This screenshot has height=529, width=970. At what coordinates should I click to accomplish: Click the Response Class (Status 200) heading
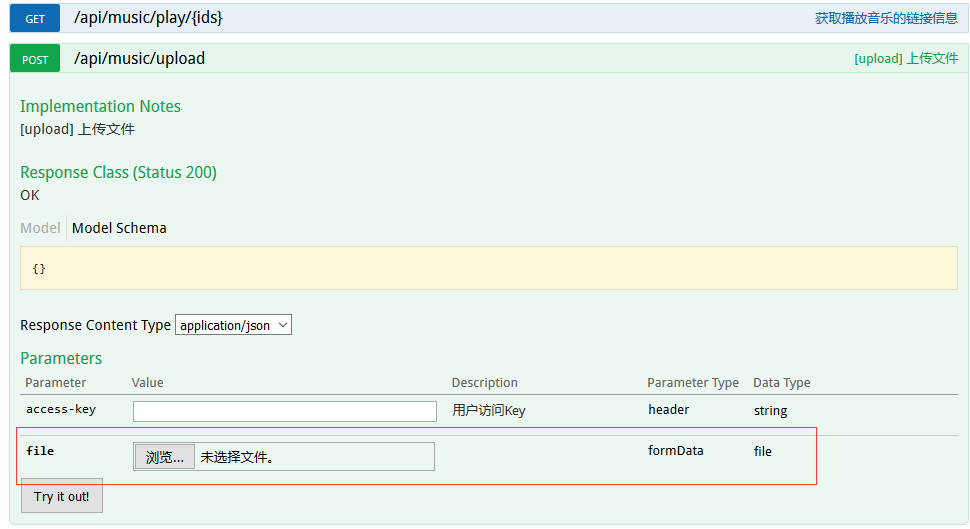(x=118, y=173)
